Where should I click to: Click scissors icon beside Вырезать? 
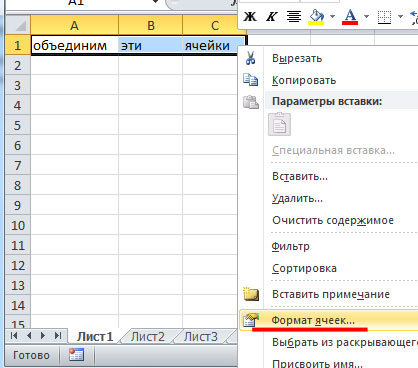[250, 58]
